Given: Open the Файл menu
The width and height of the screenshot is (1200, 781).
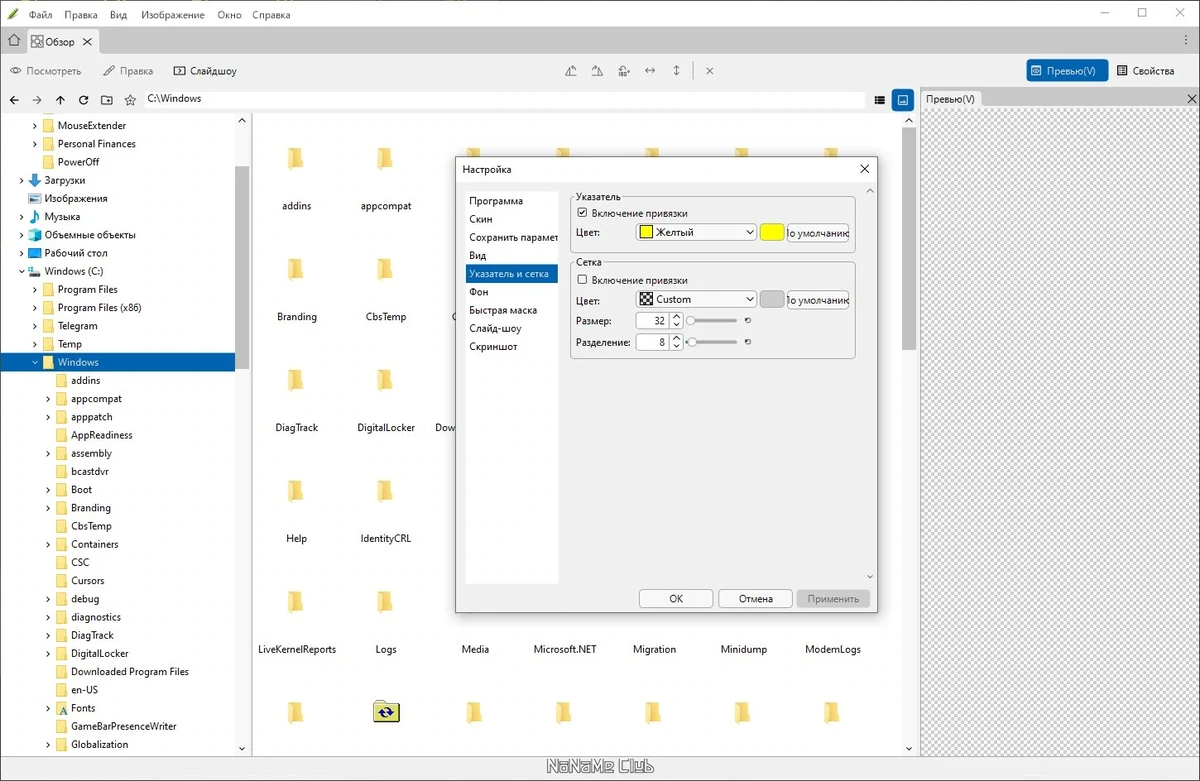Looking at the screenshot, I should click(40, 15).
